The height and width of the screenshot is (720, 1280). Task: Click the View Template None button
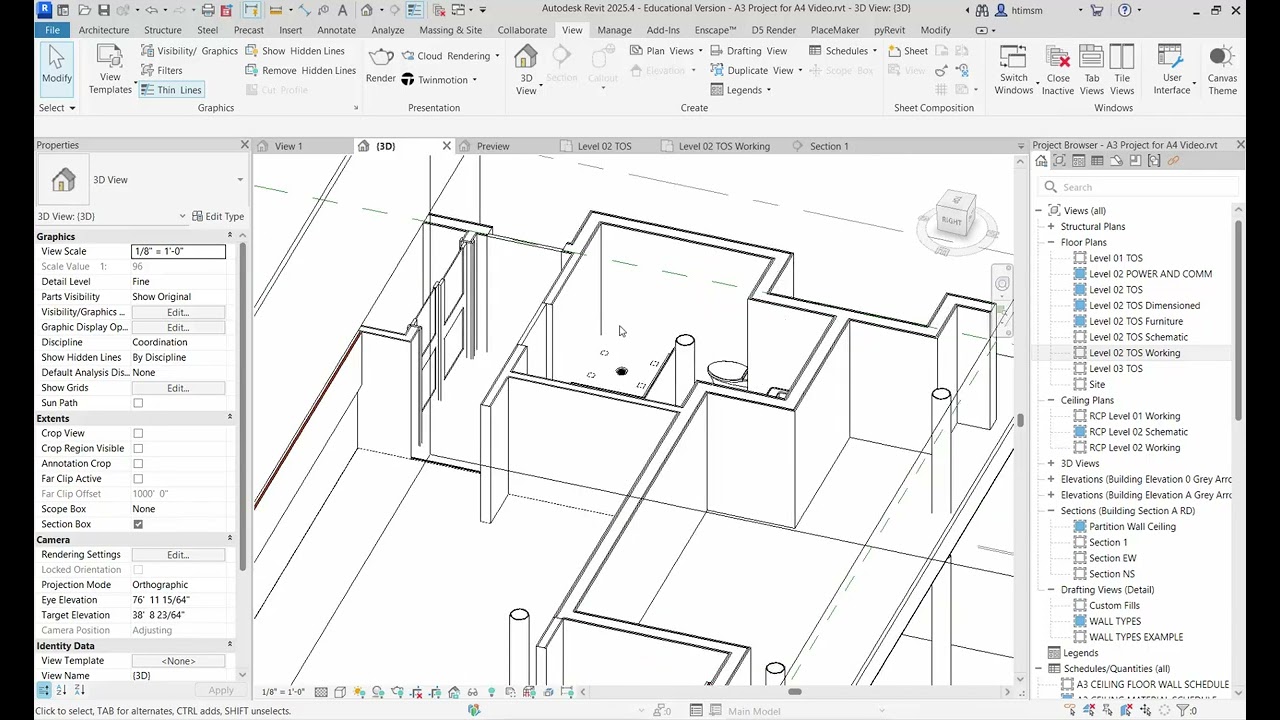point(178,661)
